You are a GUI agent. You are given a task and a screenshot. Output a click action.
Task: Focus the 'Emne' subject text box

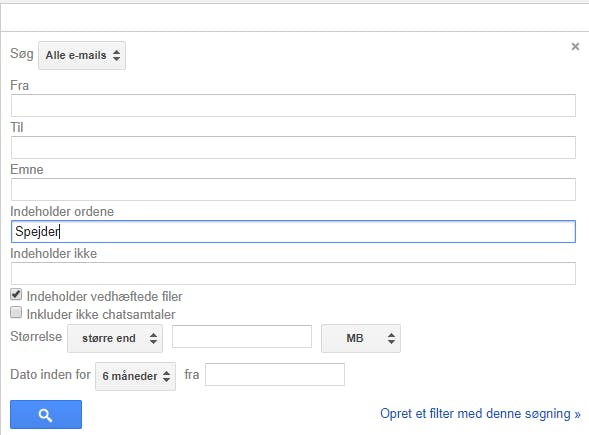[293, 189]
